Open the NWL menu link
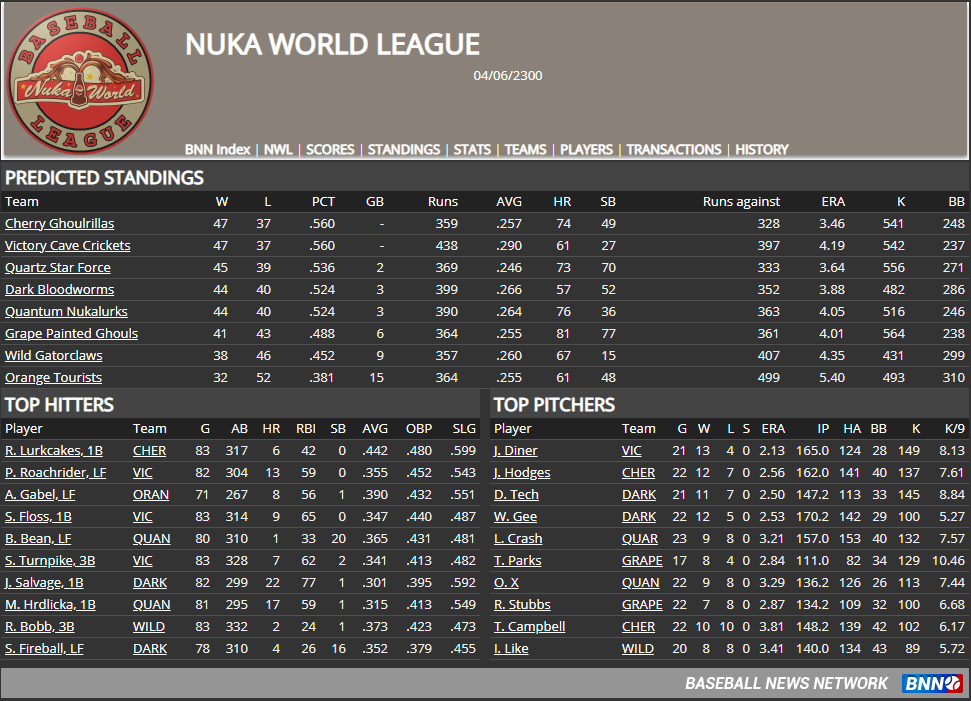 [x=278, y=149]
